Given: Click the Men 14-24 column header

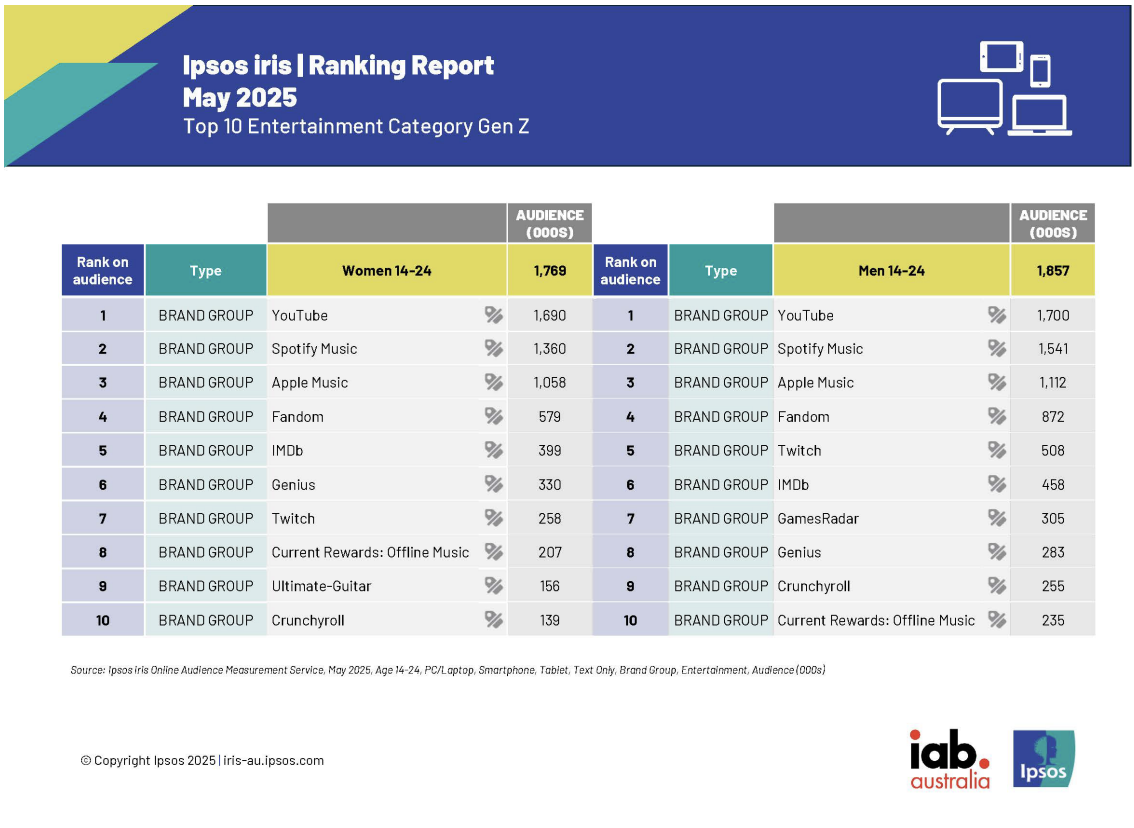Looking at the screenshot, I should pyautogui.click(x=892, y=270).
